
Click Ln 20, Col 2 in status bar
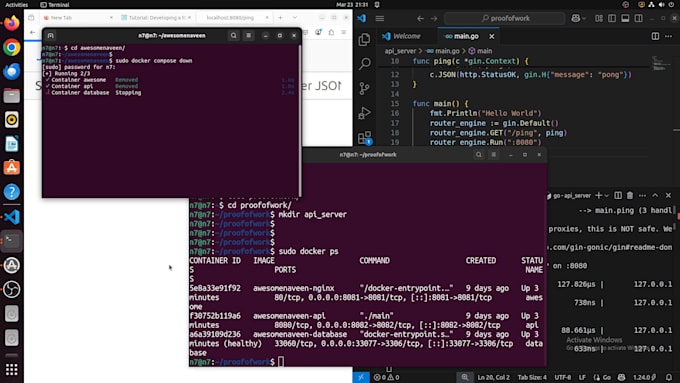click(x=494, y=377)
